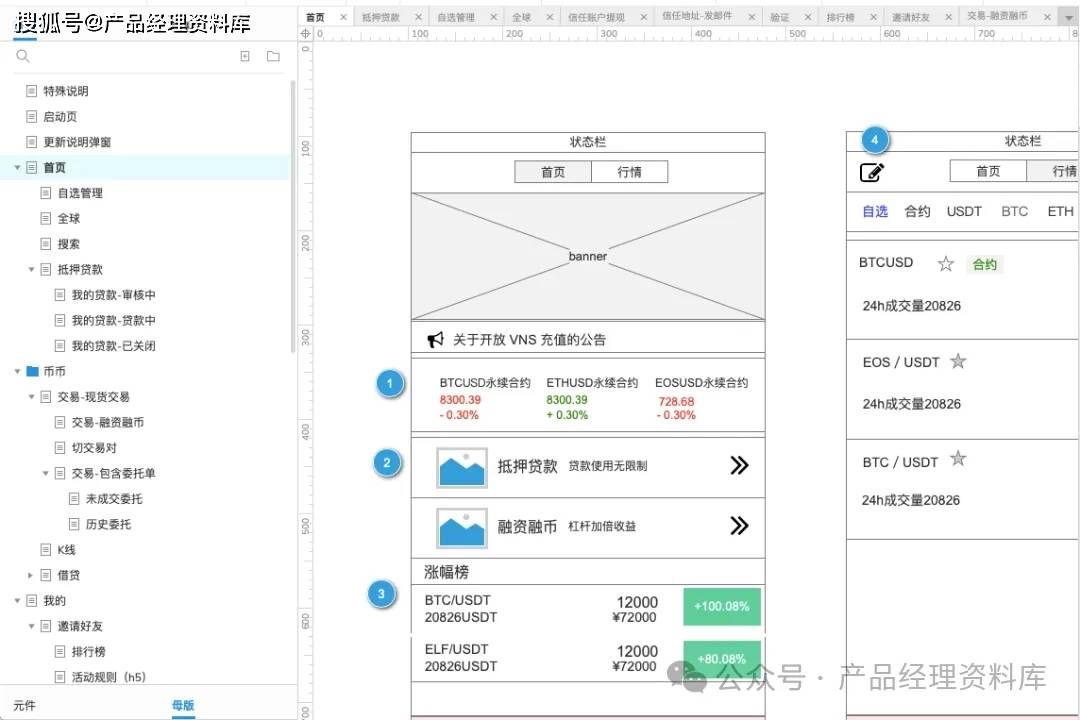Expand the 借贷 tree node
Screen dimensions: 1080x720
pos(29,575)
